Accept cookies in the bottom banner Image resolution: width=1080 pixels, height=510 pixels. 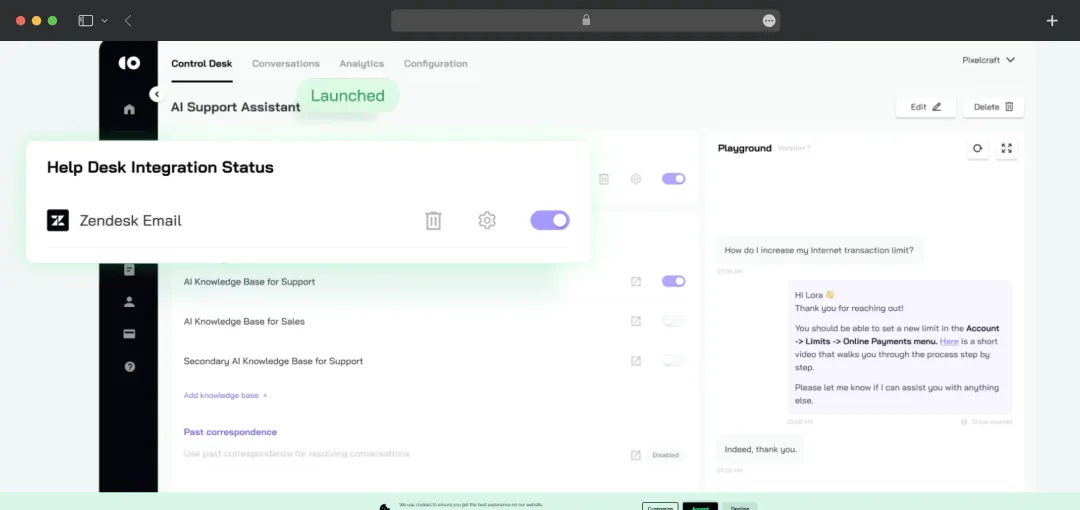pos(700,507)
